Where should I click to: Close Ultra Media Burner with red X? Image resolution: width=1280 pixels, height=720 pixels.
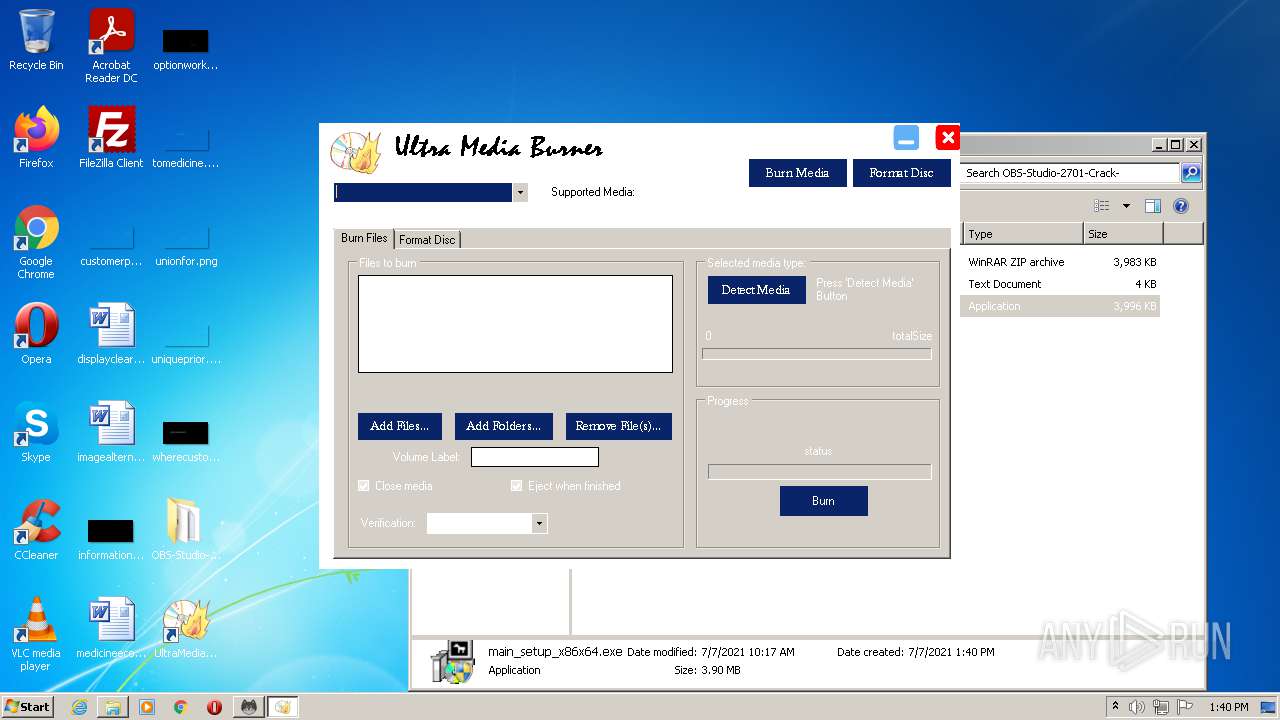click(947, 138)
